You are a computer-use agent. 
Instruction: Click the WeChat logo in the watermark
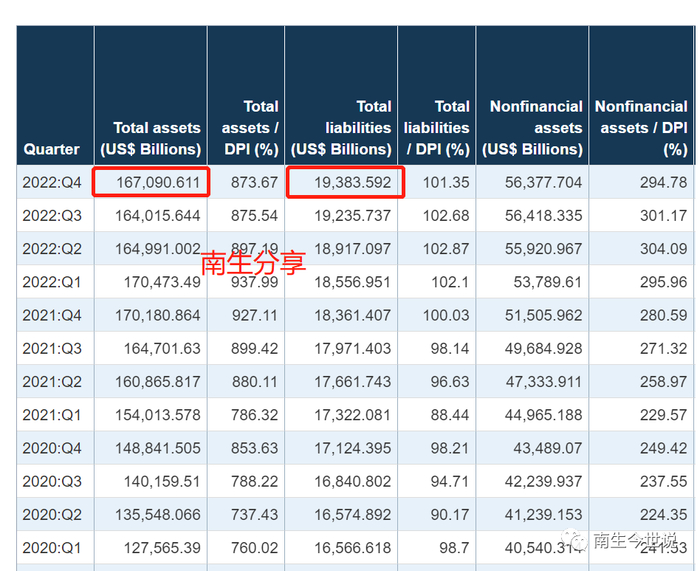coord(574,541)
